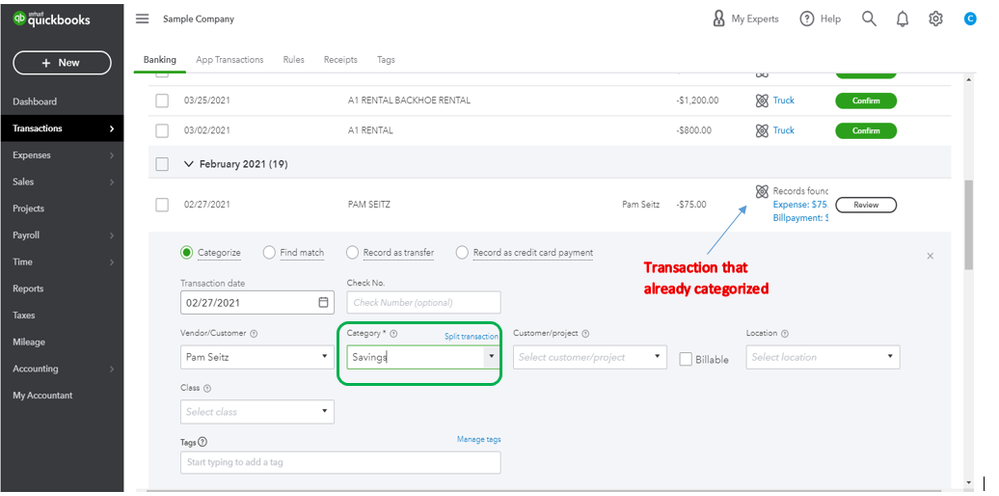Close the transaction detail panel
Screen dimensions: 999x496
point(930,256)
